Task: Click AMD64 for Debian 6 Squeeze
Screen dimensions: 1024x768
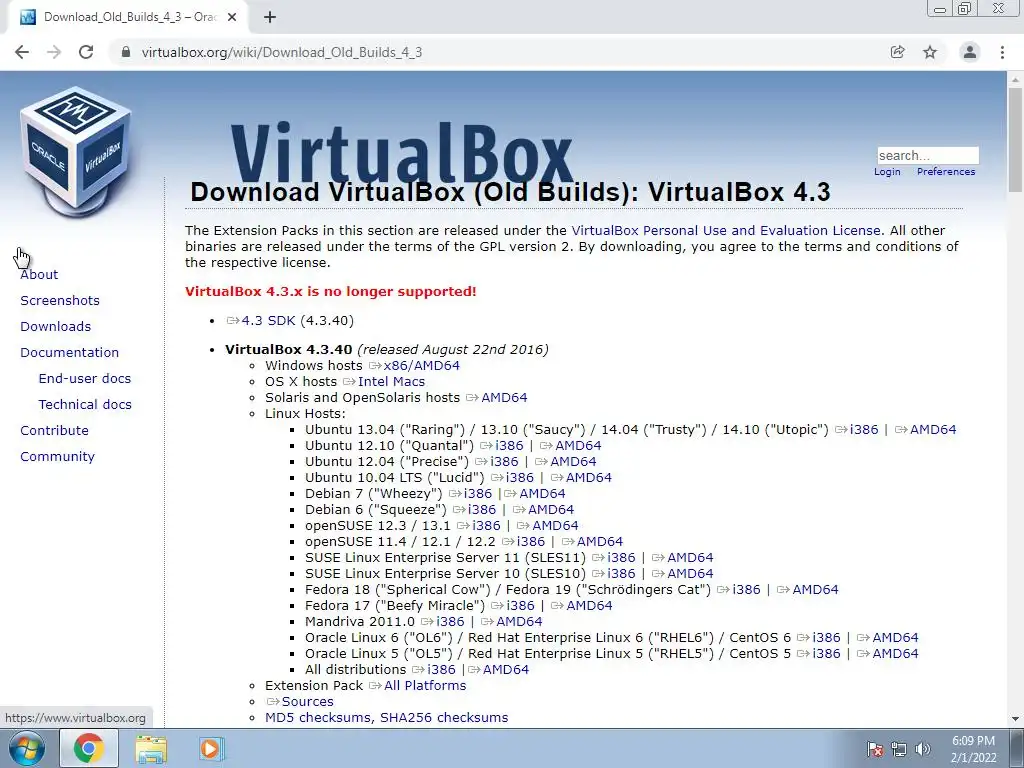Action: coord(551,509)
